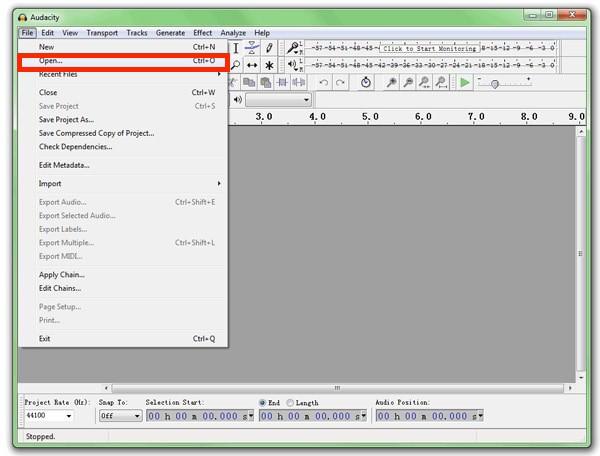Click the Redo arrow icon
The height and width of the screenshot is (456, 600).
tap(340, 82)
